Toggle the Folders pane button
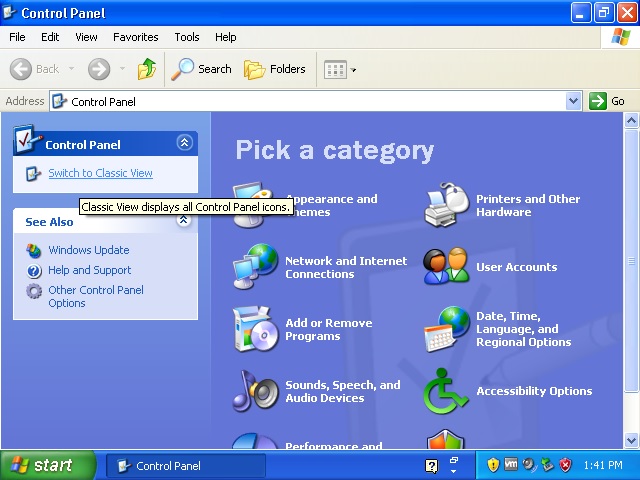Viewport: 640px width, 480px height. pyautogui.click(x=275, y=69)
